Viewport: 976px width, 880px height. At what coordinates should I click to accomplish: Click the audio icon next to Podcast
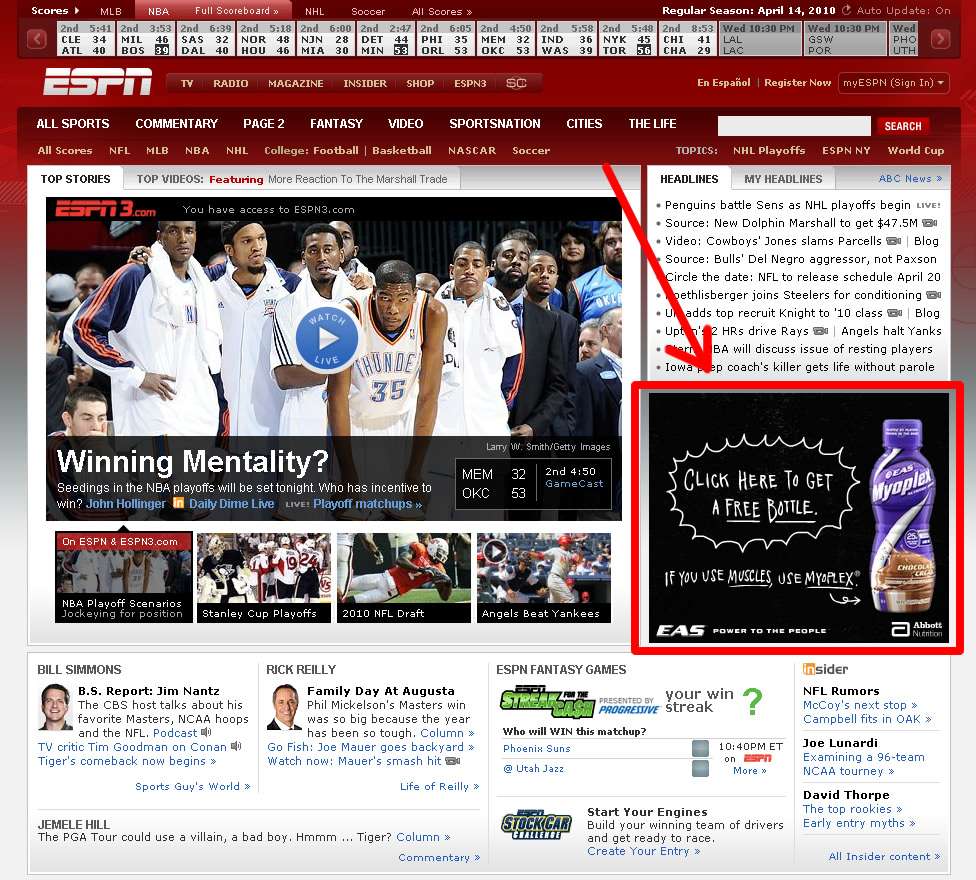click(206, 733)
